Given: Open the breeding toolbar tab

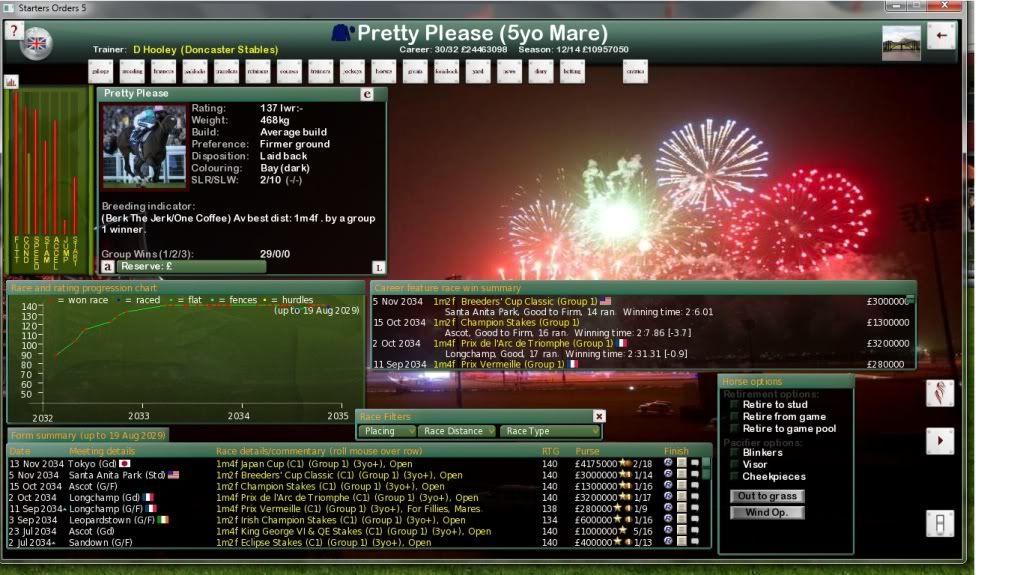Looking at the screenshot, I should [x=132, y=71].
